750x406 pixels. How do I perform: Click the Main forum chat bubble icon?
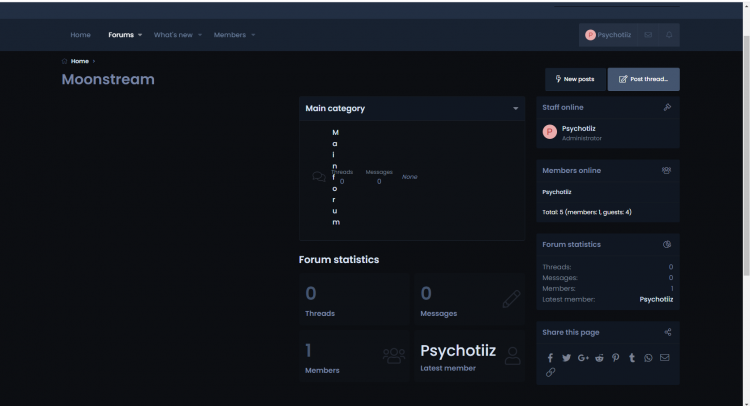point(319,177)
